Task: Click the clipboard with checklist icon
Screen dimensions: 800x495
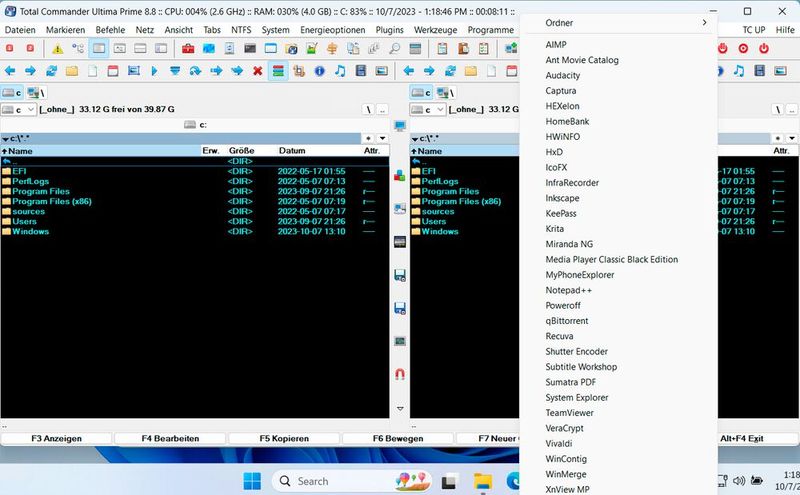Action: tap(484, 48)
